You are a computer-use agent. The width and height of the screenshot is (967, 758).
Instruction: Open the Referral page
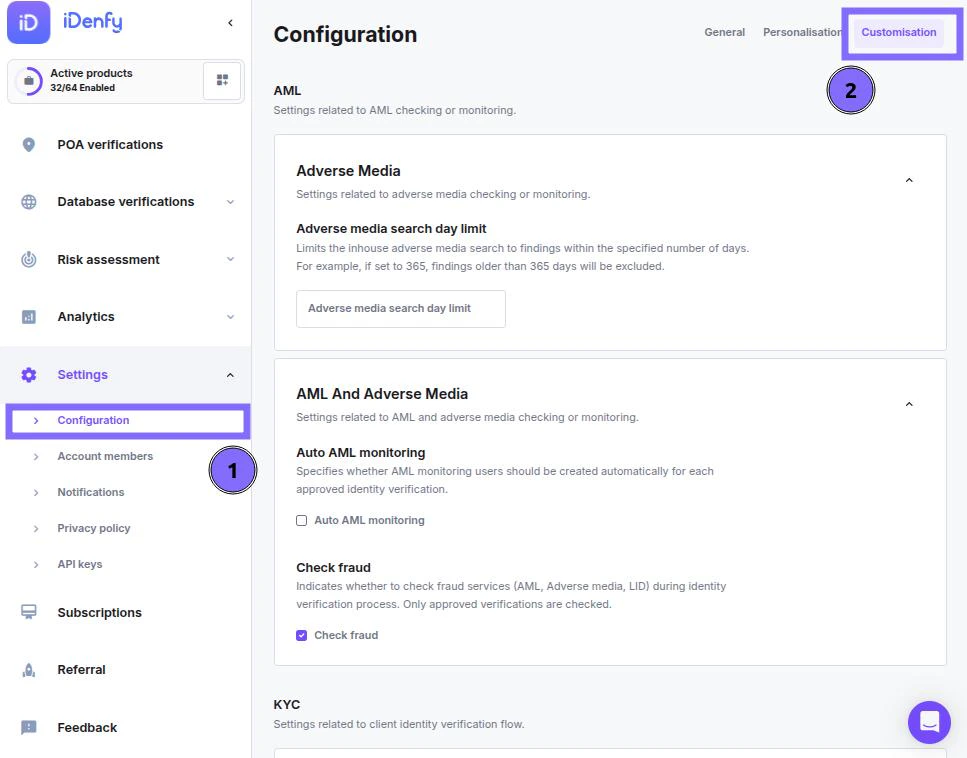click(x=81, y=670)
